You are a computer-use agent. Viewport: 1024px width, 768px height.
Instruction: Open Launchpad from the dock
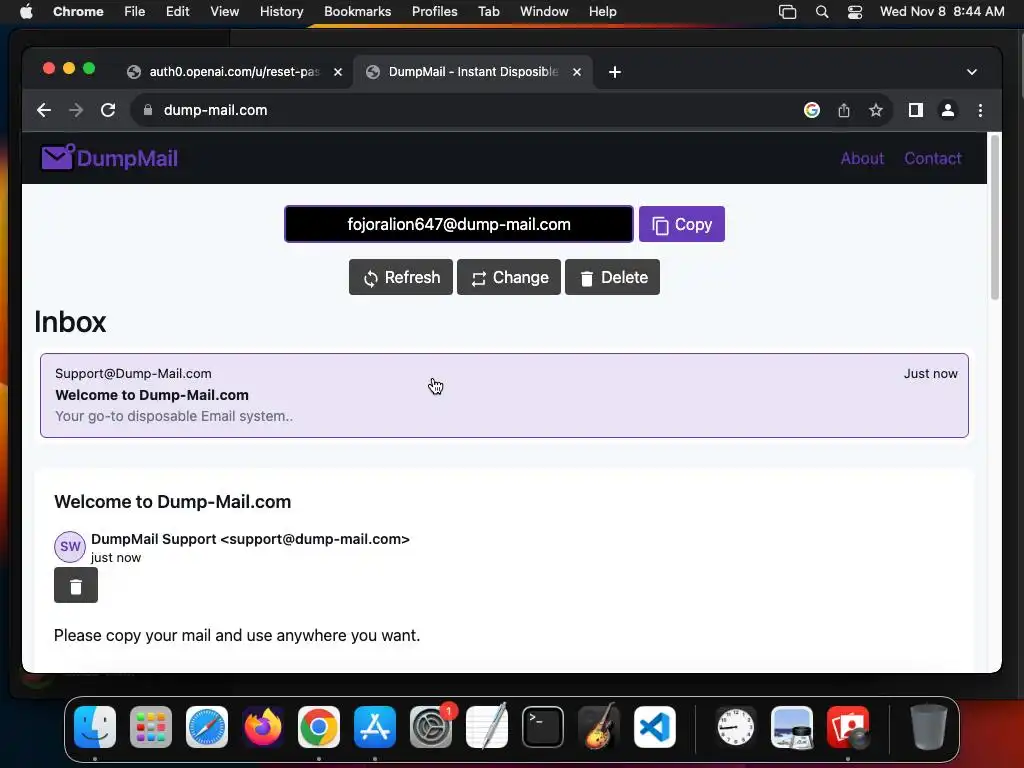(x=151, y=727)
